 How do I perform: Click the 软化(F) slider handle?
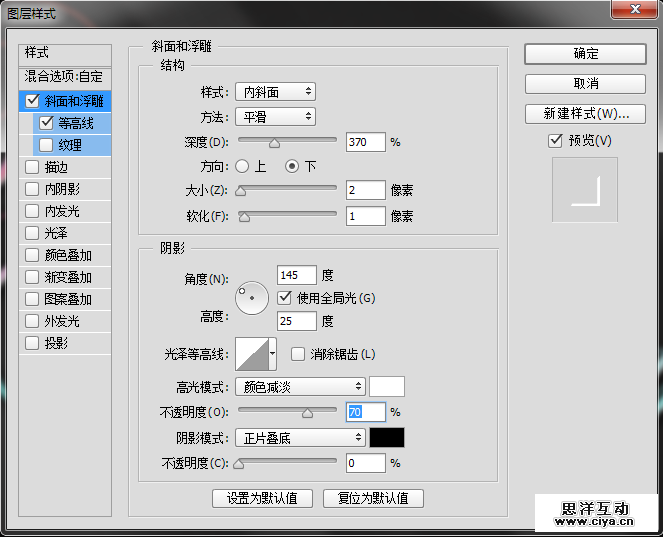(x=244, y=217)
